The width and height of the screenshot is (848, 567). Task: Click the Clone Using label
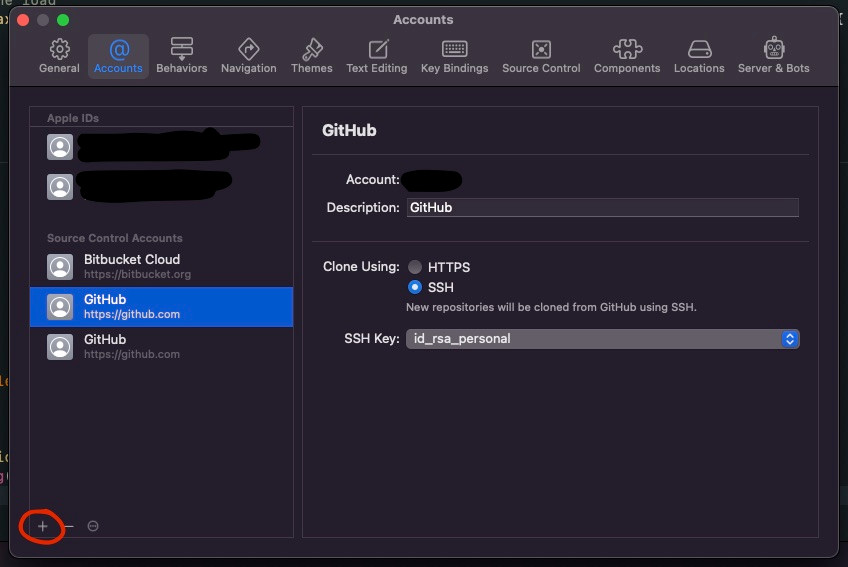tap(361, 267)
